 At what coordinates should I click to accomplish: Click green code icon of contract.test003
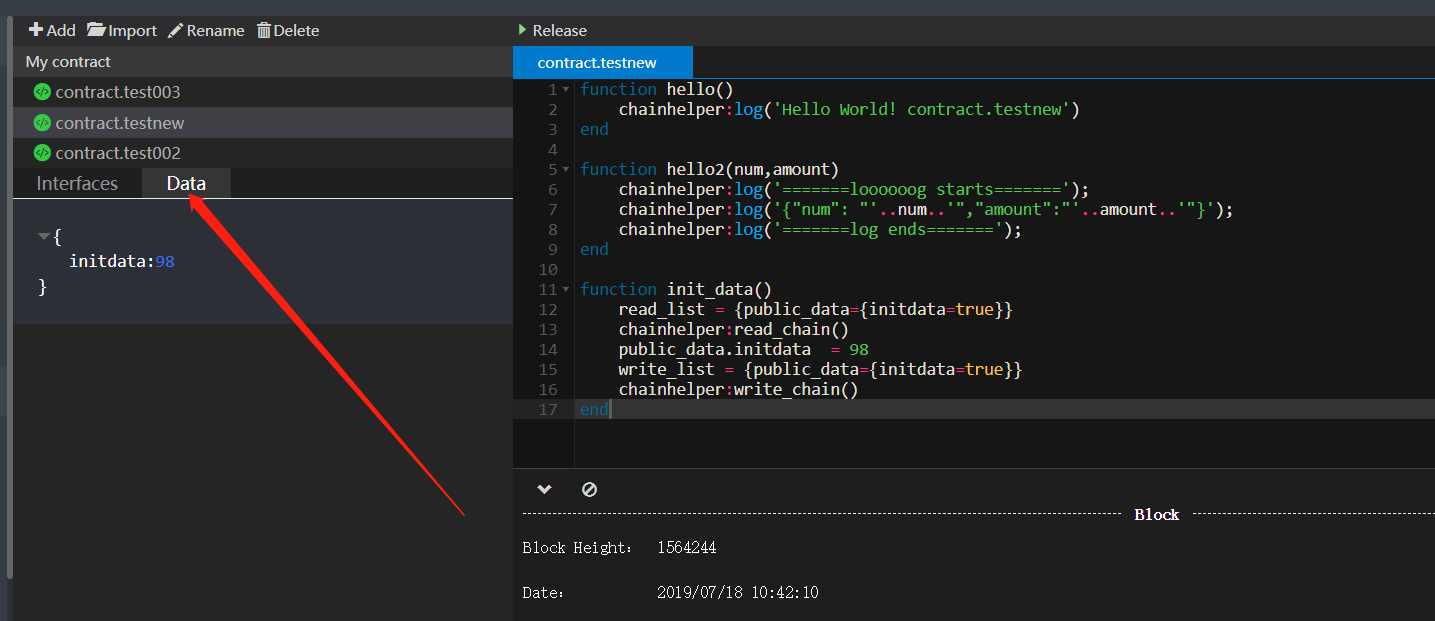point(42,92)
